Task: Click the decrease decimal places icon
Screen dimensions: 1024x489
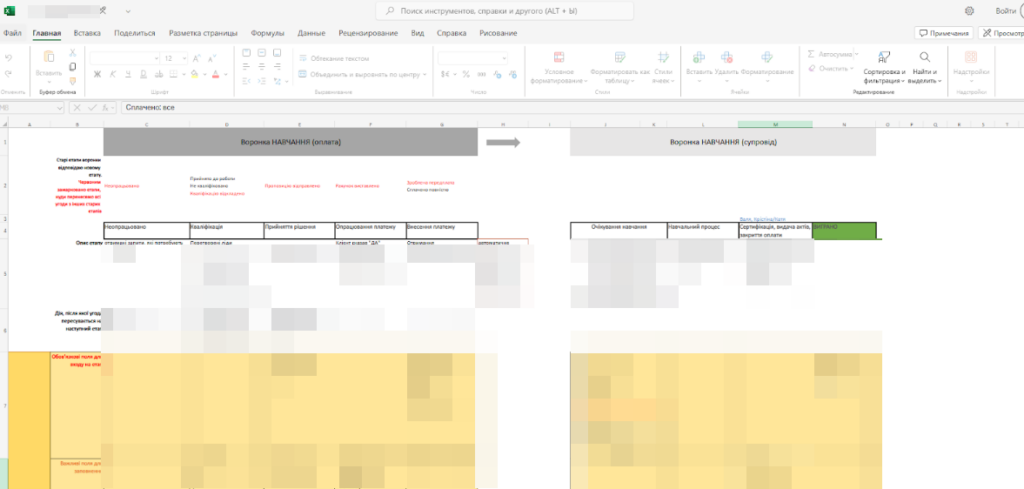Action: tap(497, 74)
